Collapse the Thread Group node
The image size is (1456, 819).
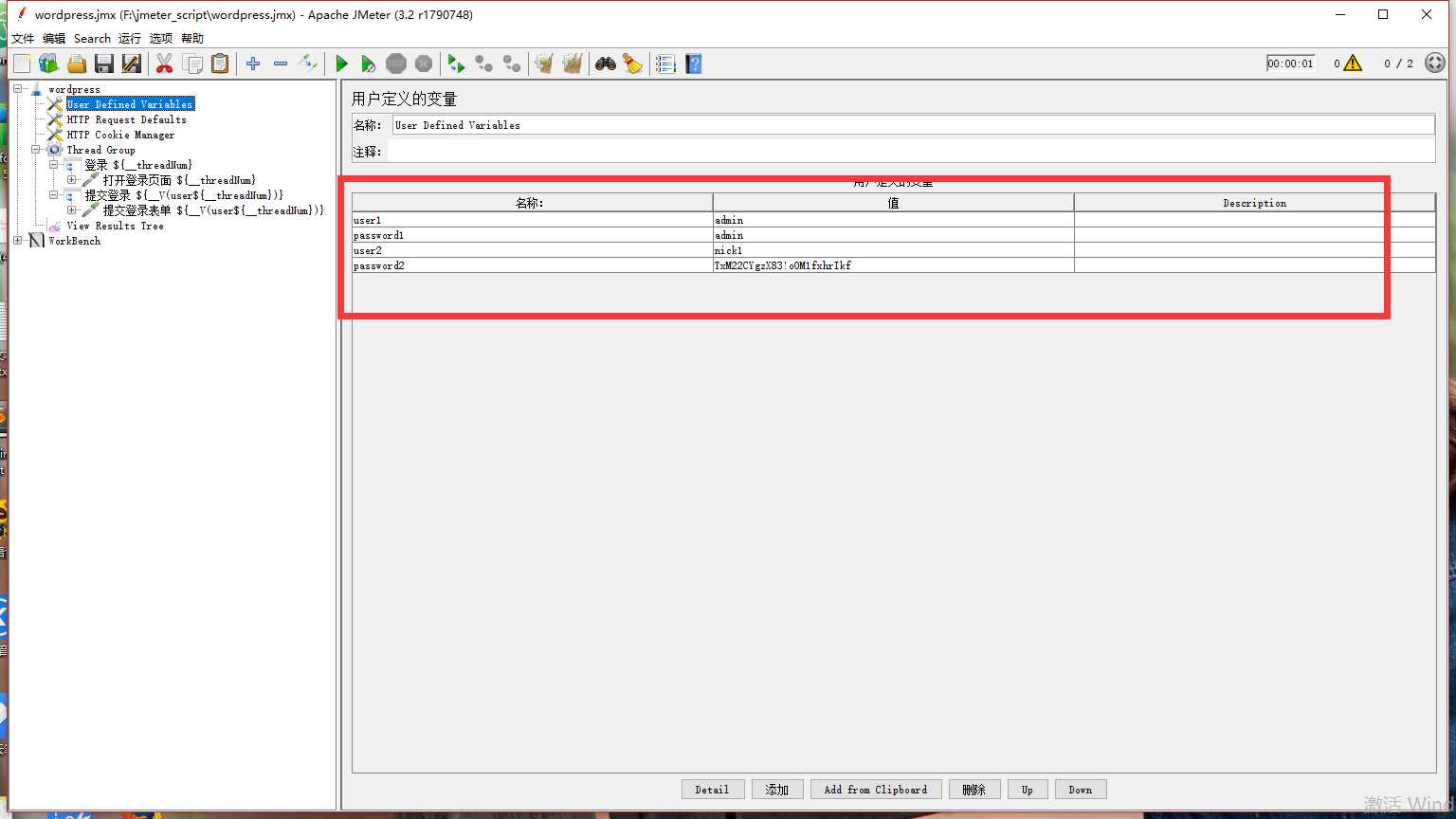pyautogui.click(x=36, y=150)
